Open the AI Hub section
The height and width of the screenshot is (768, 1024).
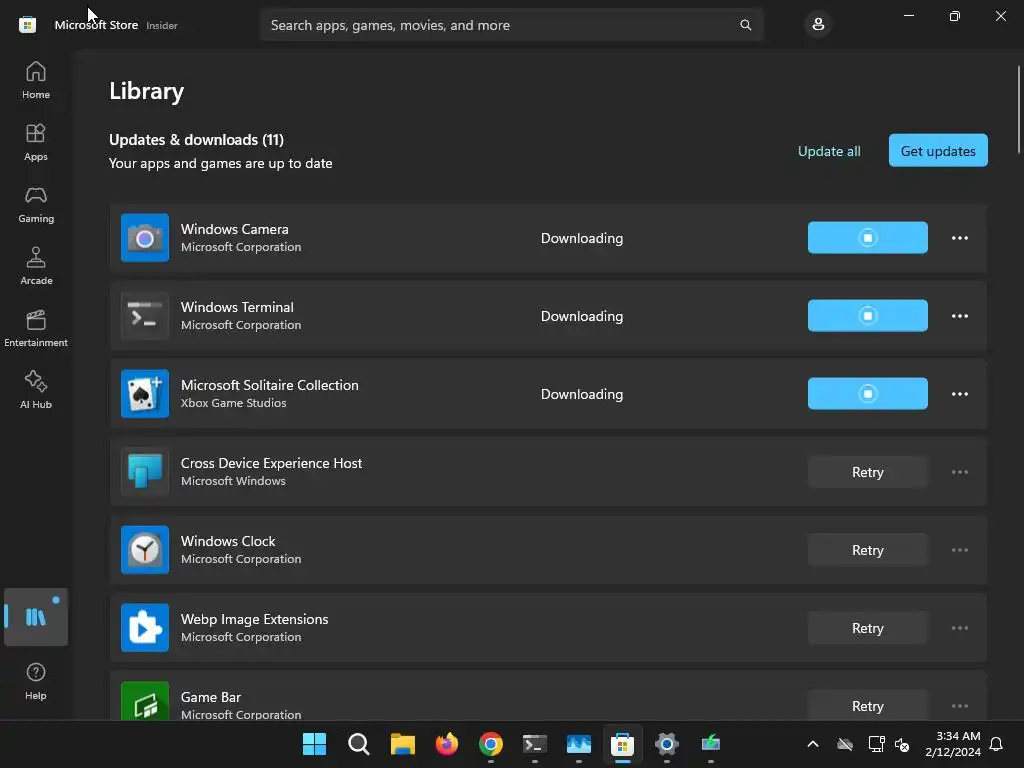pyautogui.click(x=36, y=390)
